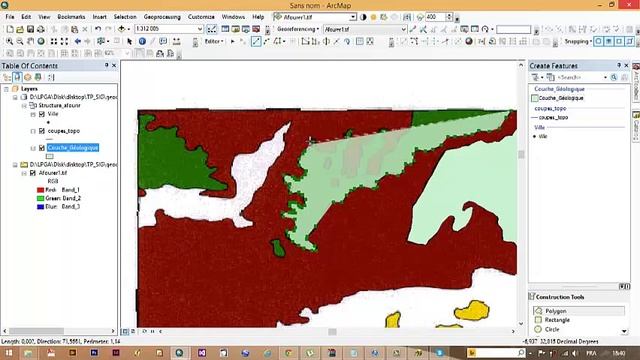Select the coupes_topo feature template

coord(549,118)
